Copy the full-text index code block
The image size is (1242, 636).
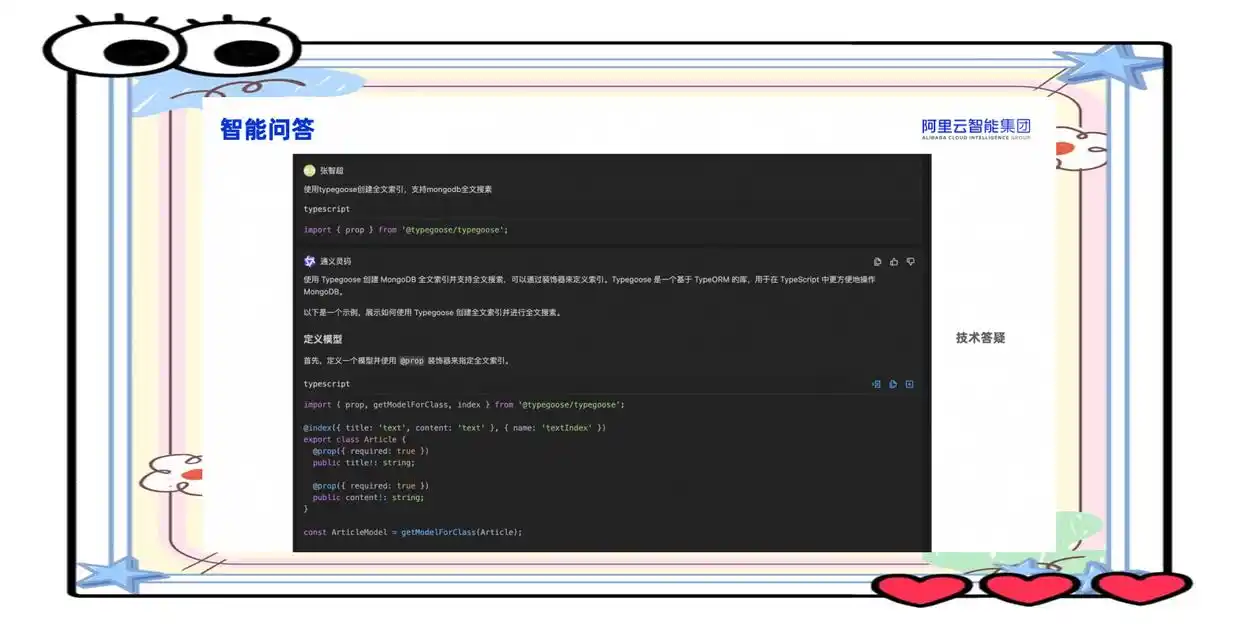(x=908, y=384)
